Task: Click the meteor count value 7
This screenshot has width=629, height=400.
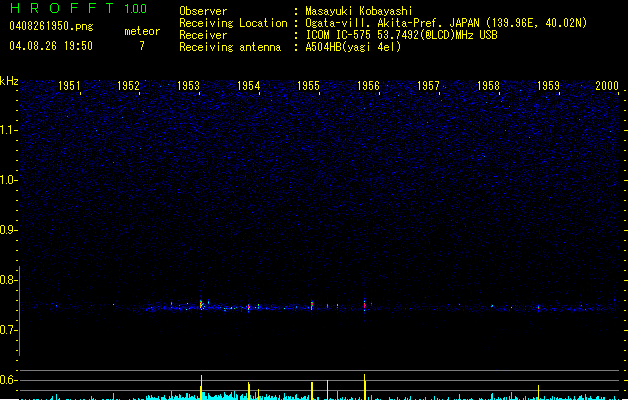Action: [142, 46]
